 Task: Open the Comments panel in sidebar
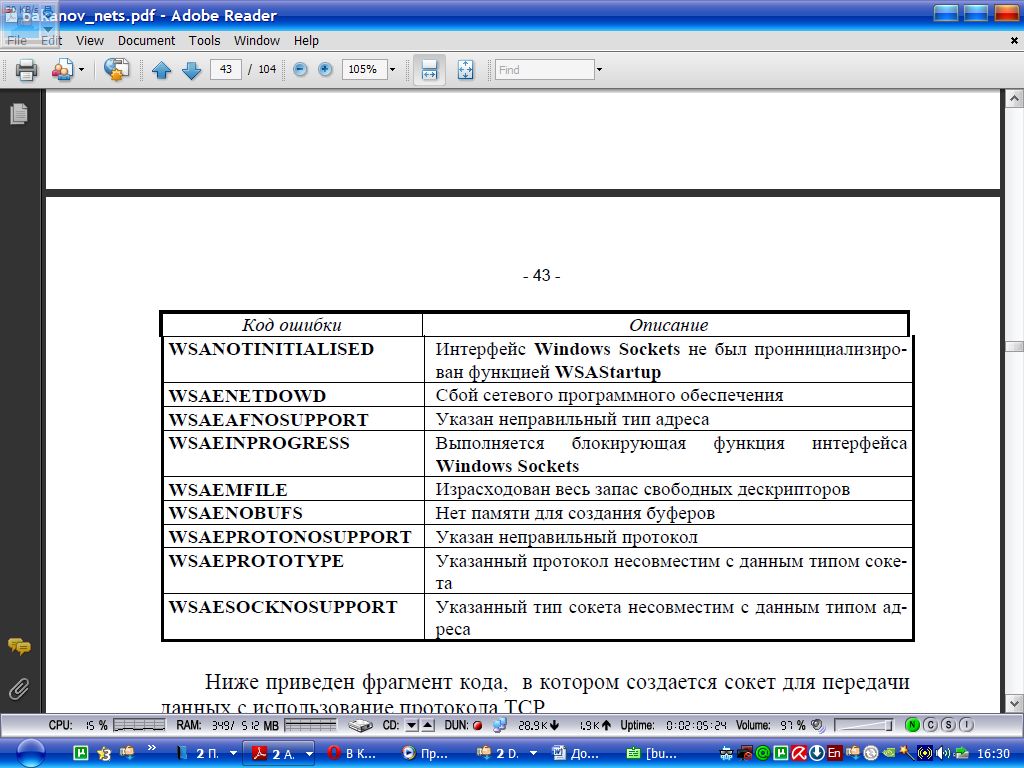click(x=19, y=647)
